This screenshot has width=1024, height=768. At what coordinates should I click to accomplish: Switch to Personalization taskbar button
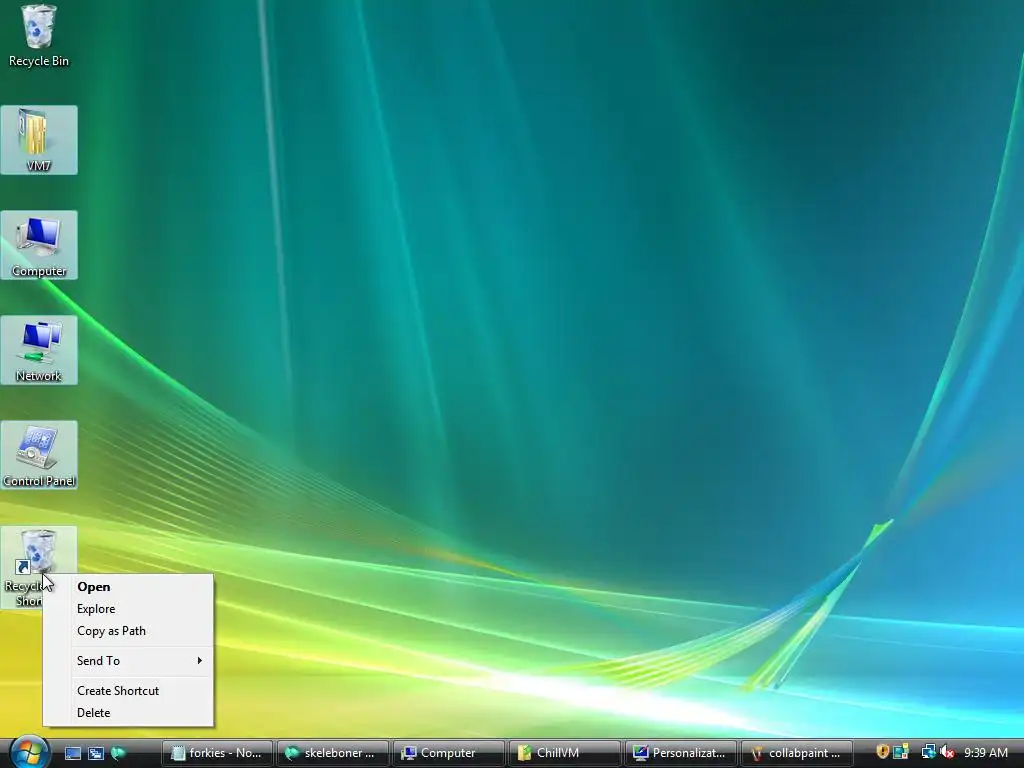point(681,753)
